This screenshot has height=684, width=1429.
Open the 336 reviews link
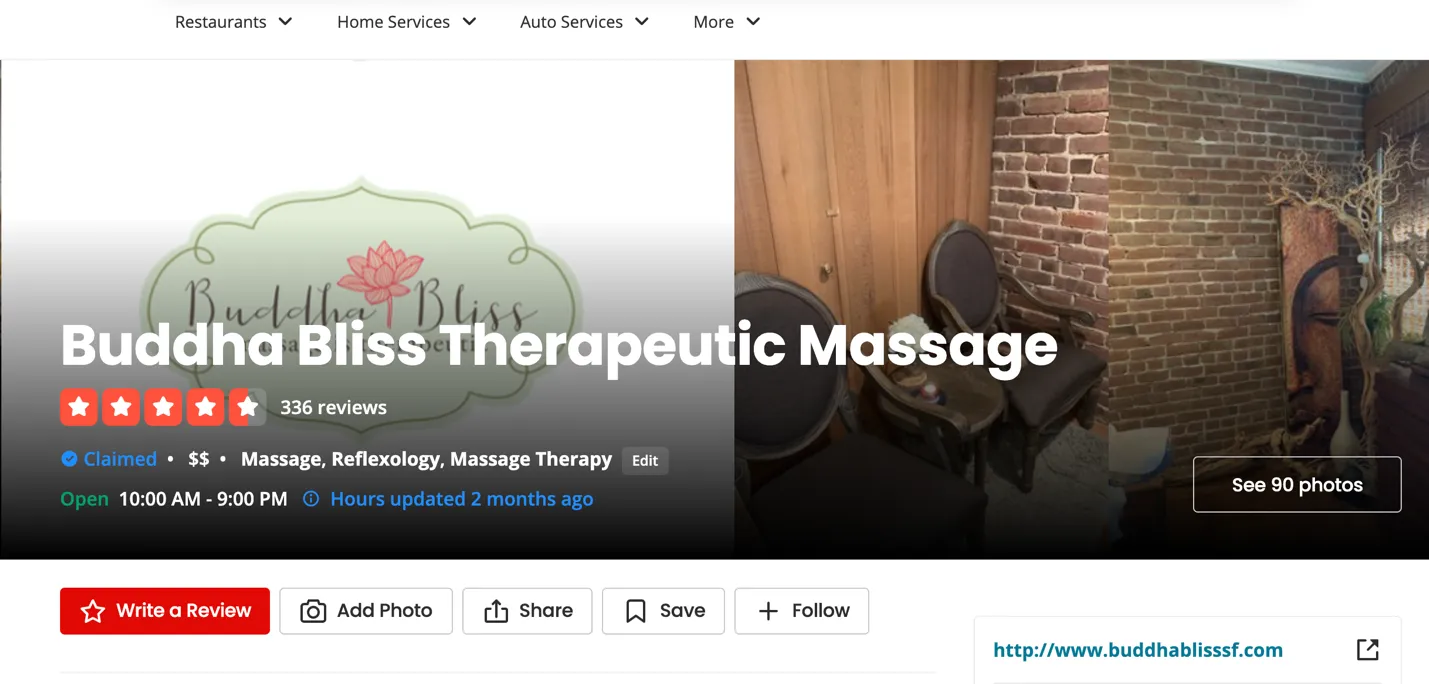click(x=333, y=407)
